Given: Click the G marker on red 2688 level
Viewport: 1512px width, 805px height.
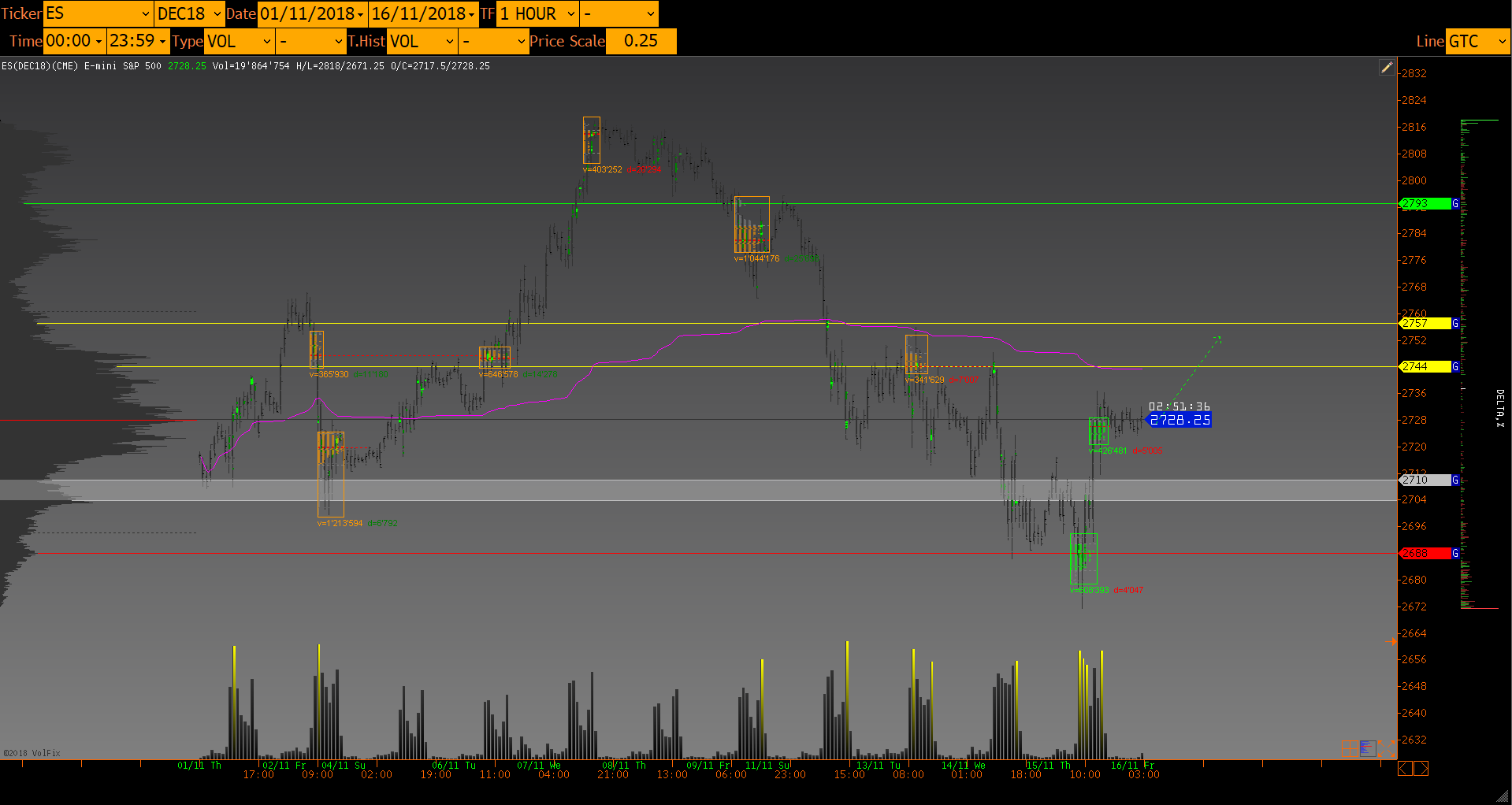Looking at the screenshot, I should [x=1455, y=554].
